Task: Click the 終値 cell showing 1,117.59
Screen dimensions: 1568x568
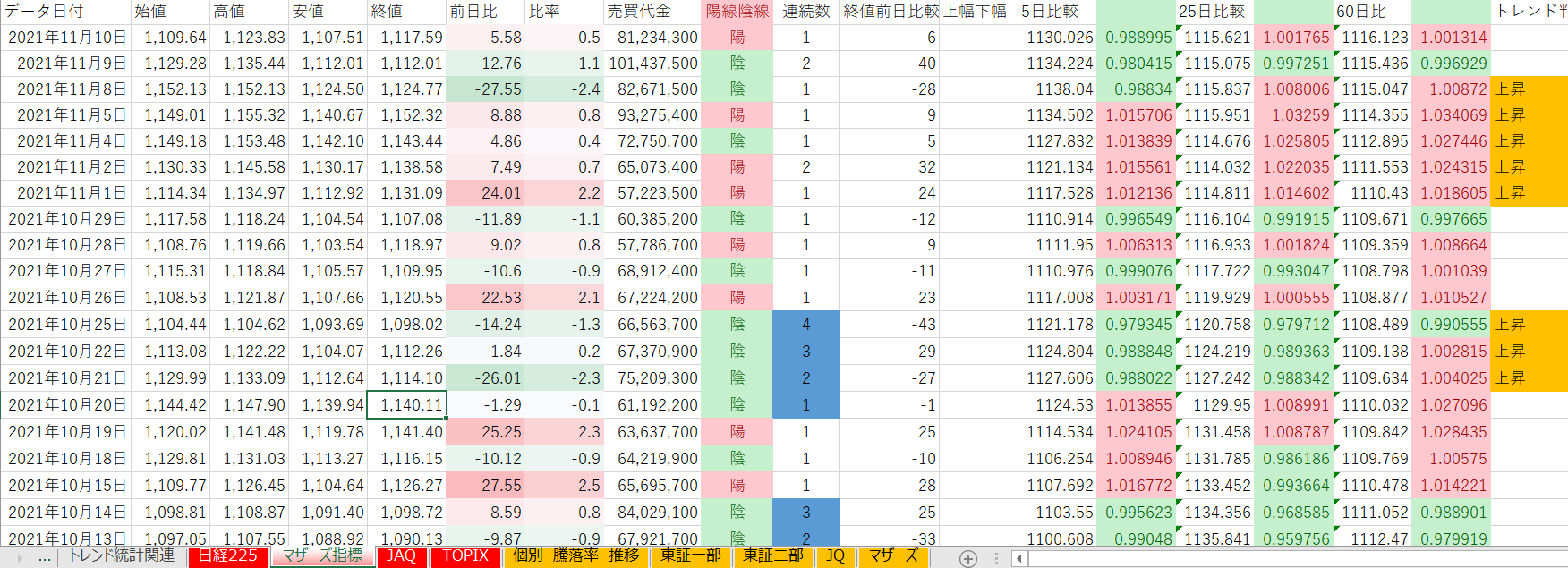Action: tap(407, 38)
